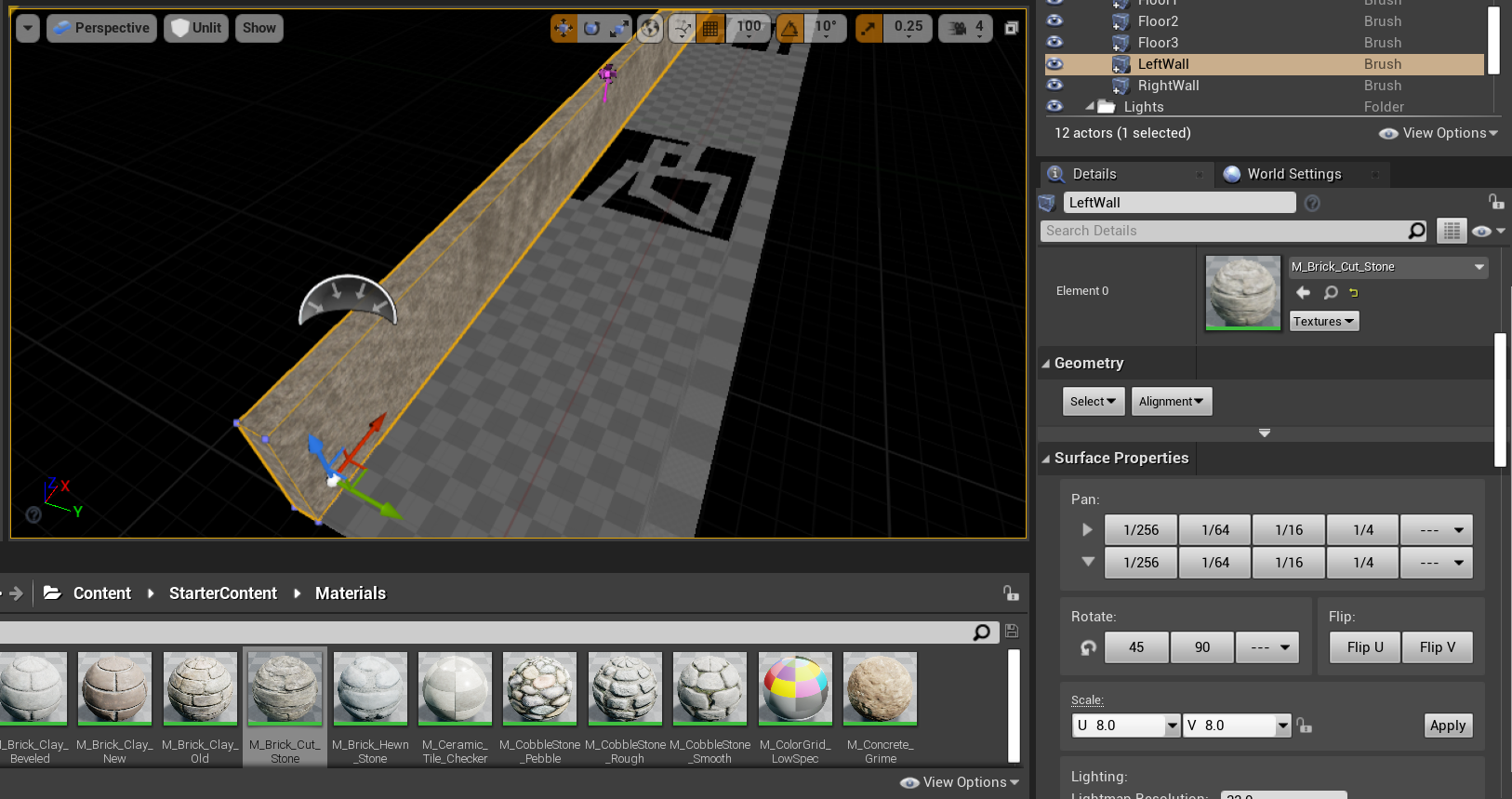Viewport: 1512px width, 799px height.
Task: Rotate surface texture by 90
Action: tap(1202, 647)
